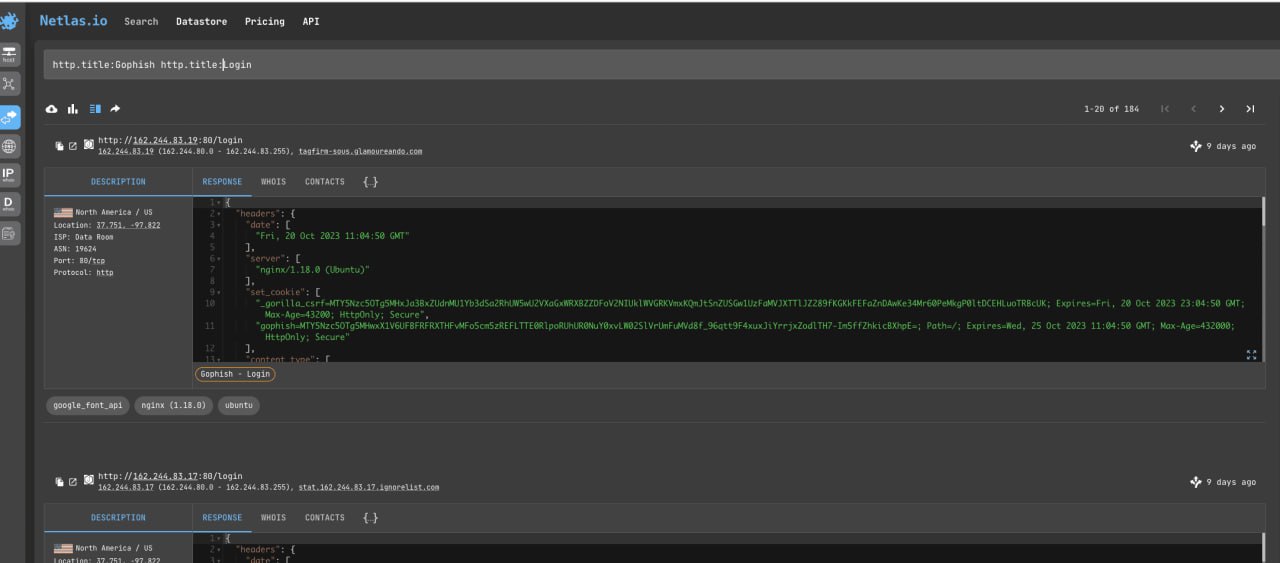
Task: Toggle the blue columns view icon
Action: (x=95, y=108)
